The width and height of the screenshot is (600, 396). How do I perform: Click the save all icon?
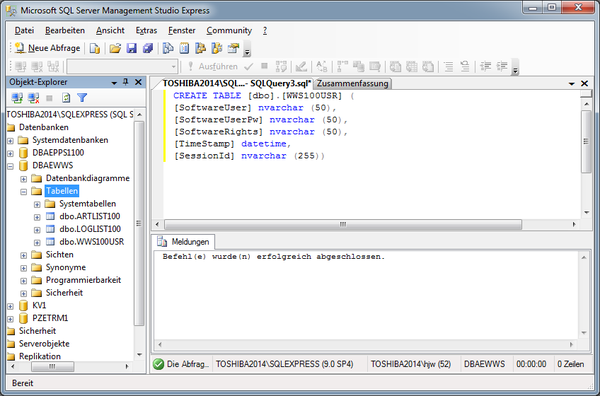(148, 48)
